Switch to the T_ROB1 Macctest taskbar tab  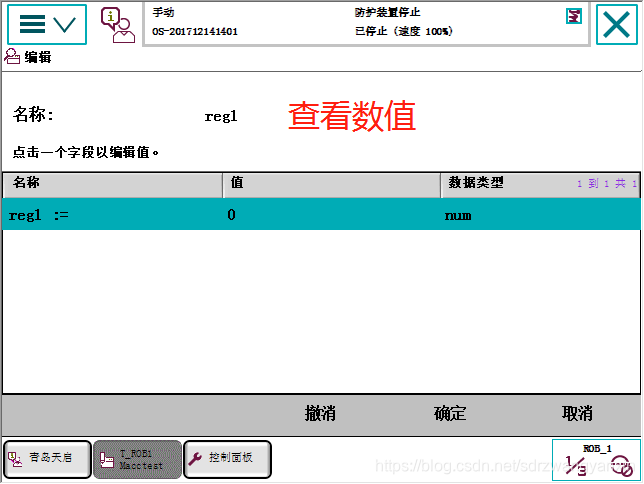[138, 459]
